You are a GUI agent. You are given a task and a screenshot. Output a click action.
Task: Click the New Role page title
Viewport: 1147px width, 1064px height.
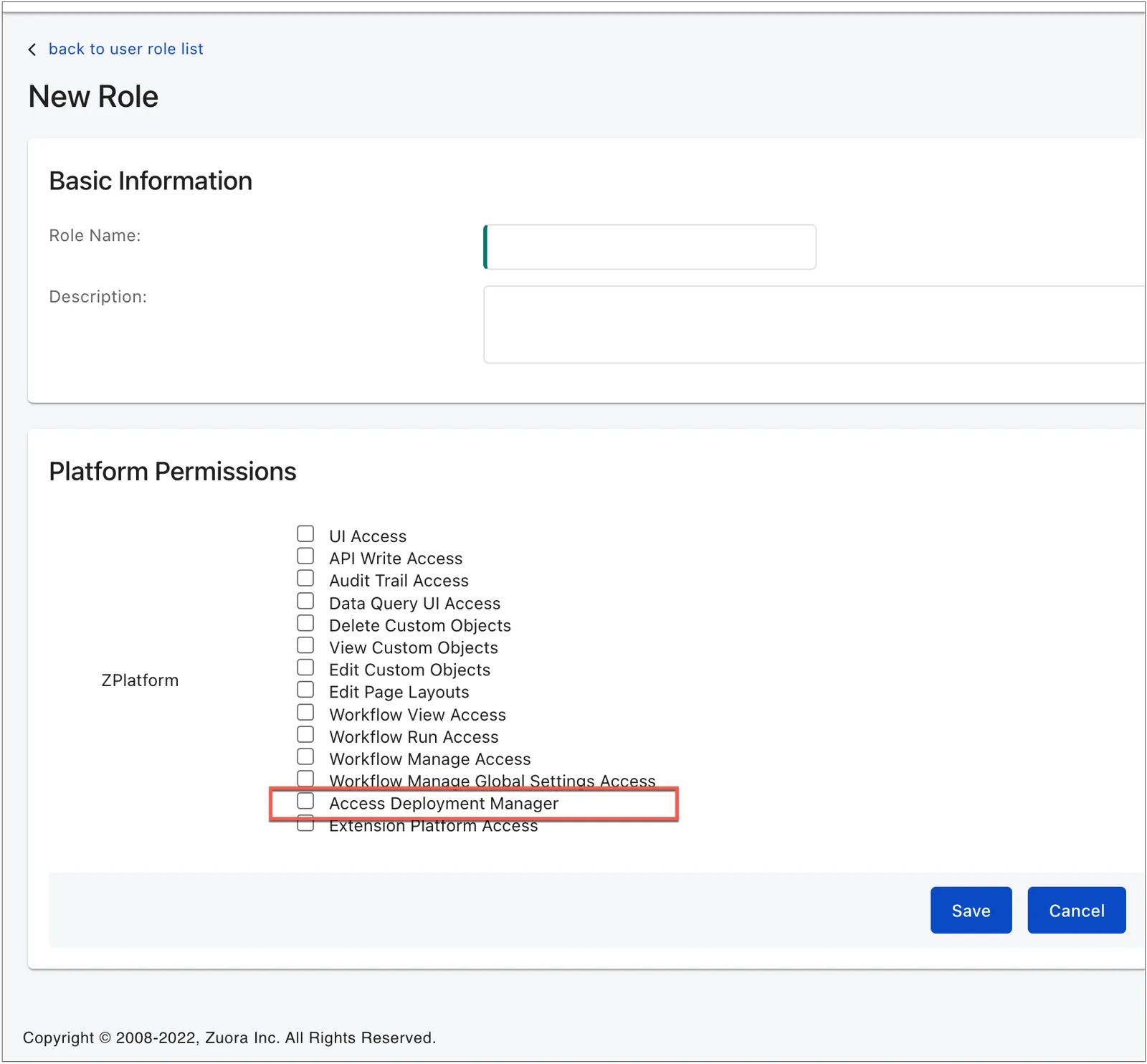[x=93, y=97]
